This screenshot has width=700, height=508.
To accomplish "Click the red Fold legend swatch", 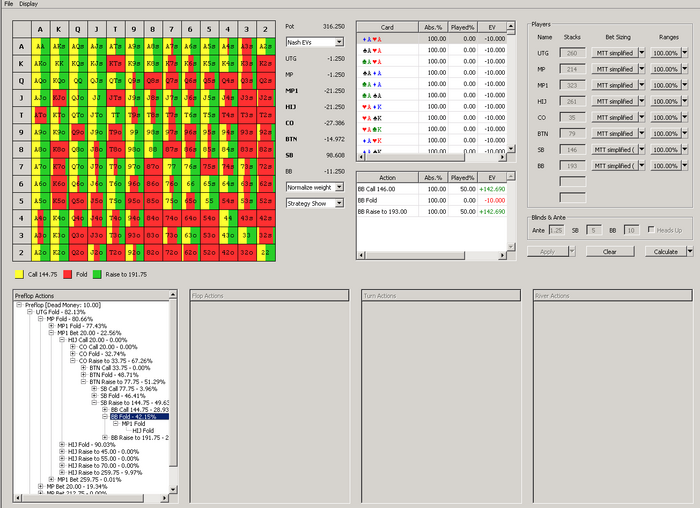I will pos(67,274).
